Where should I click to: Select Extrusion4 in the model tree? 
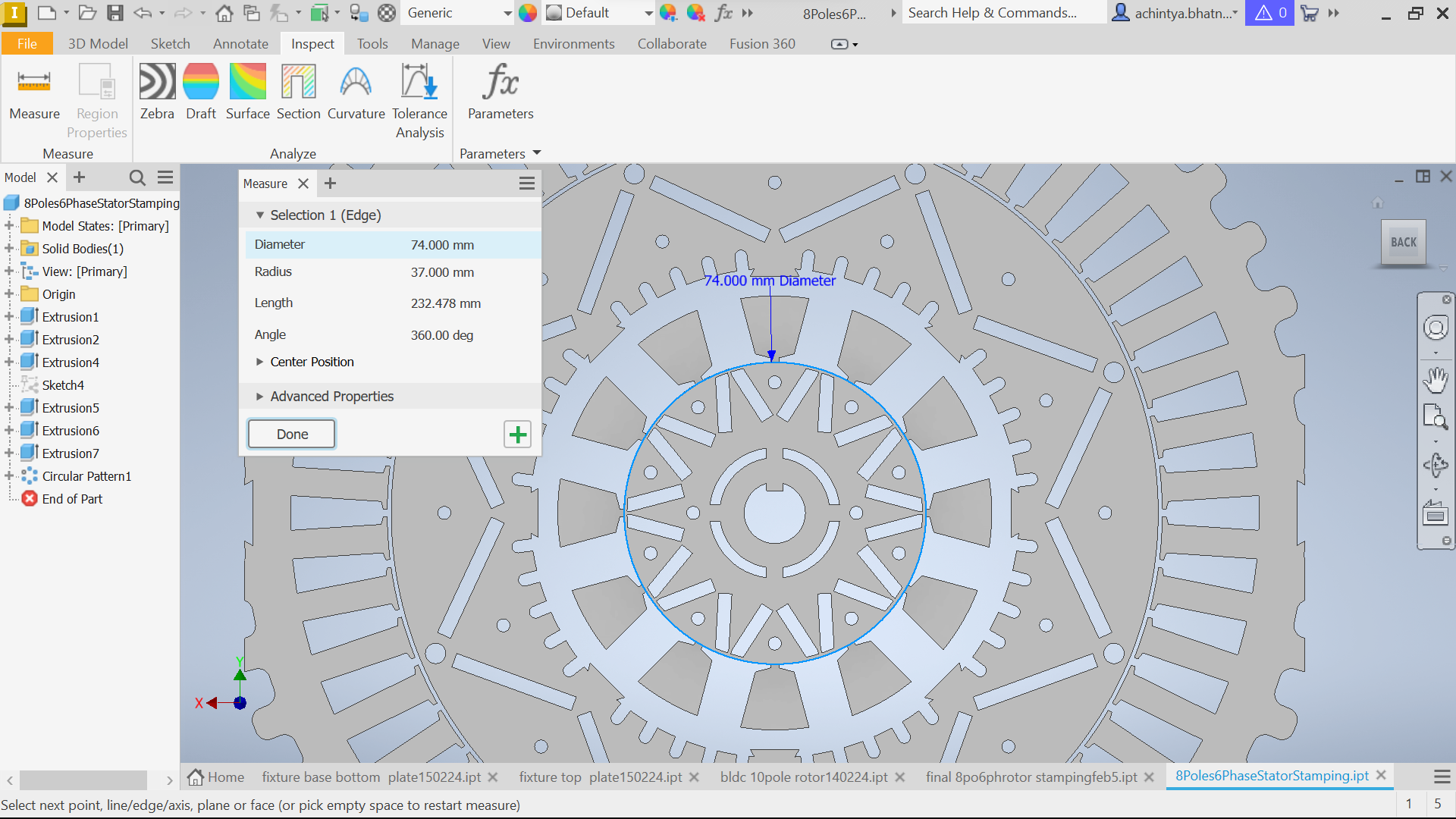[71, 362]
